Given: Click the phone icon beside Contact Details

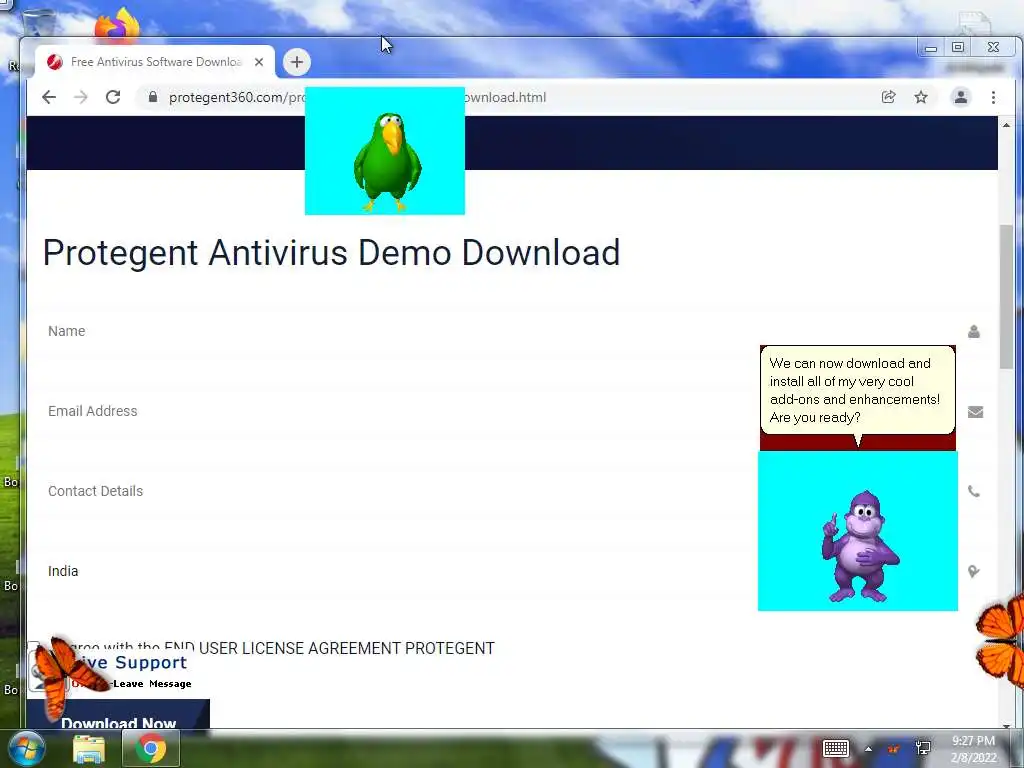Looking at the screenshot, I should point(974,492).
